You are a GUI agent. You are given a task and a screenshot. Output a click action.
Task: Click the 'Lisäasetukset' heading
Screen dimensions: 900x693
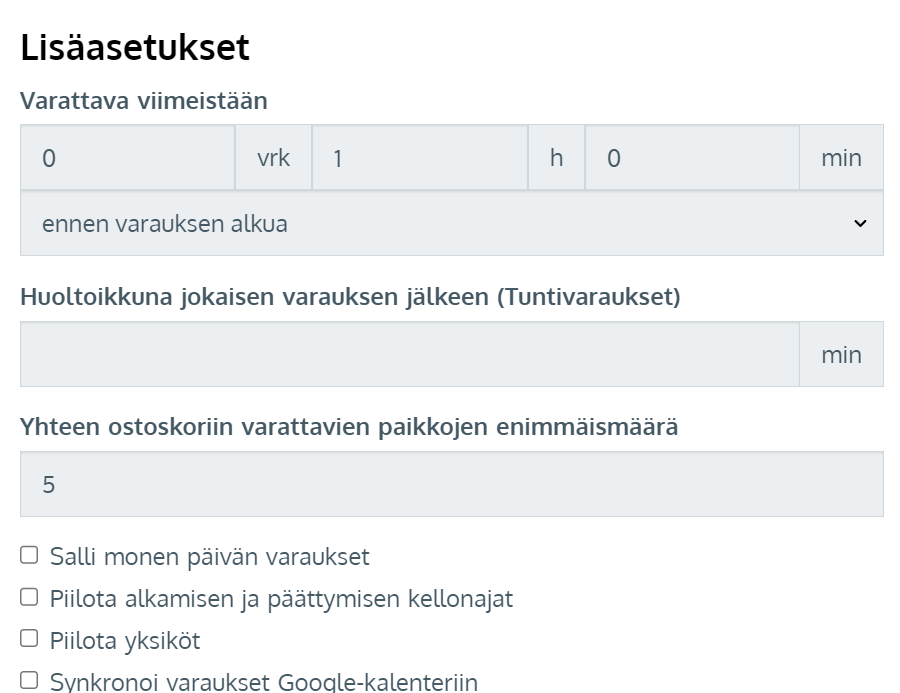(135, 47)
